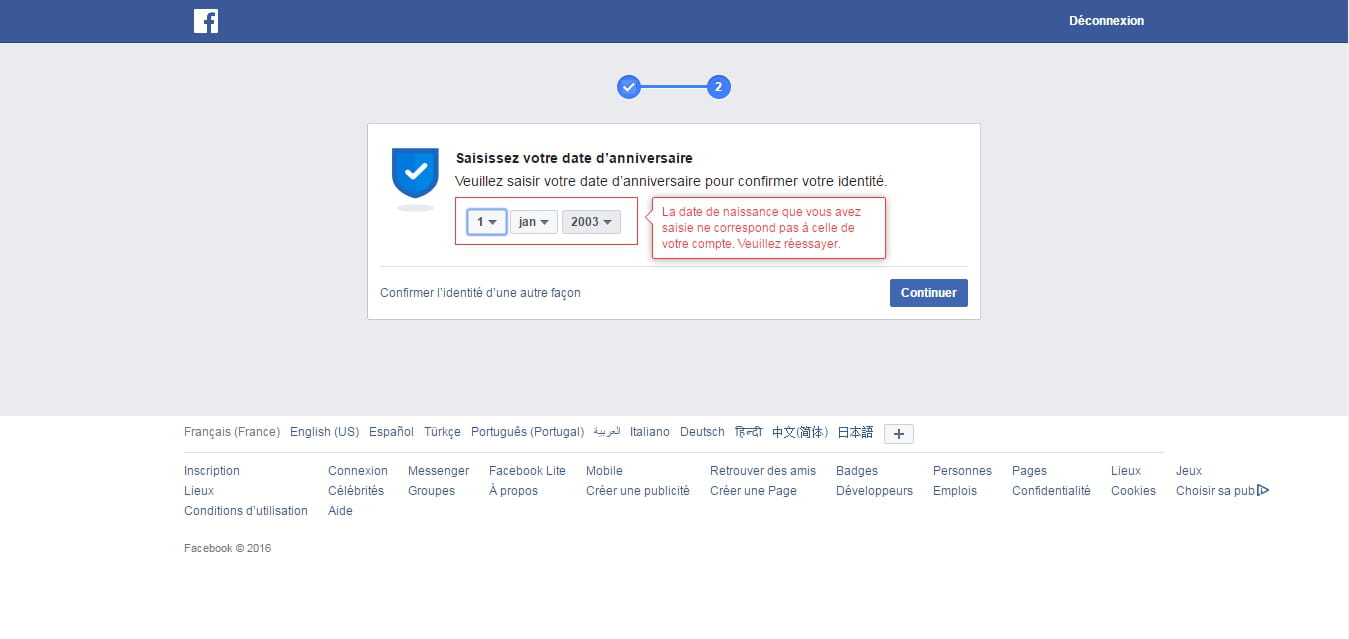Open the Développeurs footer link
Viewport: 1349px width, 639px height.
pyautogui.click(x=874, y=491)
